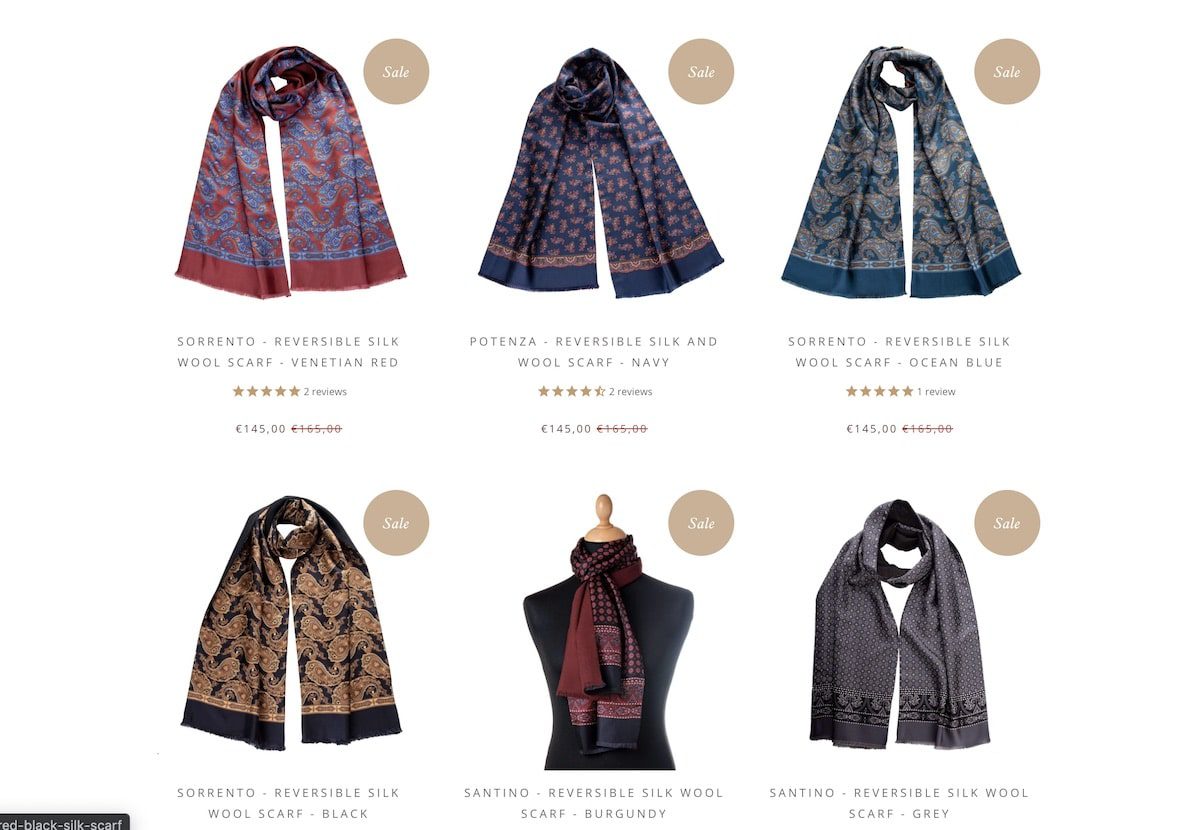This screenshot has height=830, width=1200.
Task: Open Santino Burgundy scarf title link
Action: click(594, 803)
